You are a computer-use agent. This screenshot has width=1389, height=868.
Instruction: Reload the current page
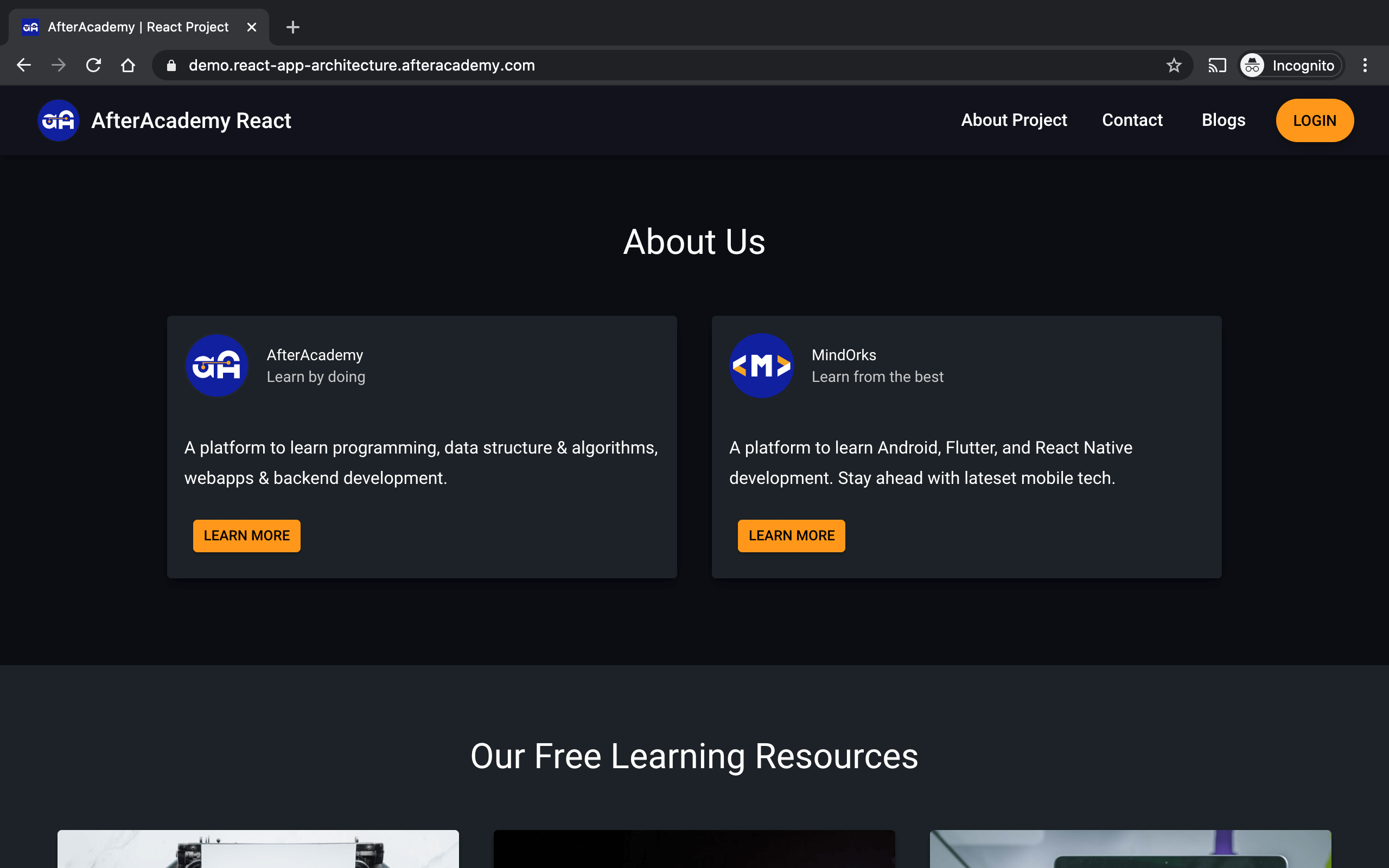coord(93,65)
